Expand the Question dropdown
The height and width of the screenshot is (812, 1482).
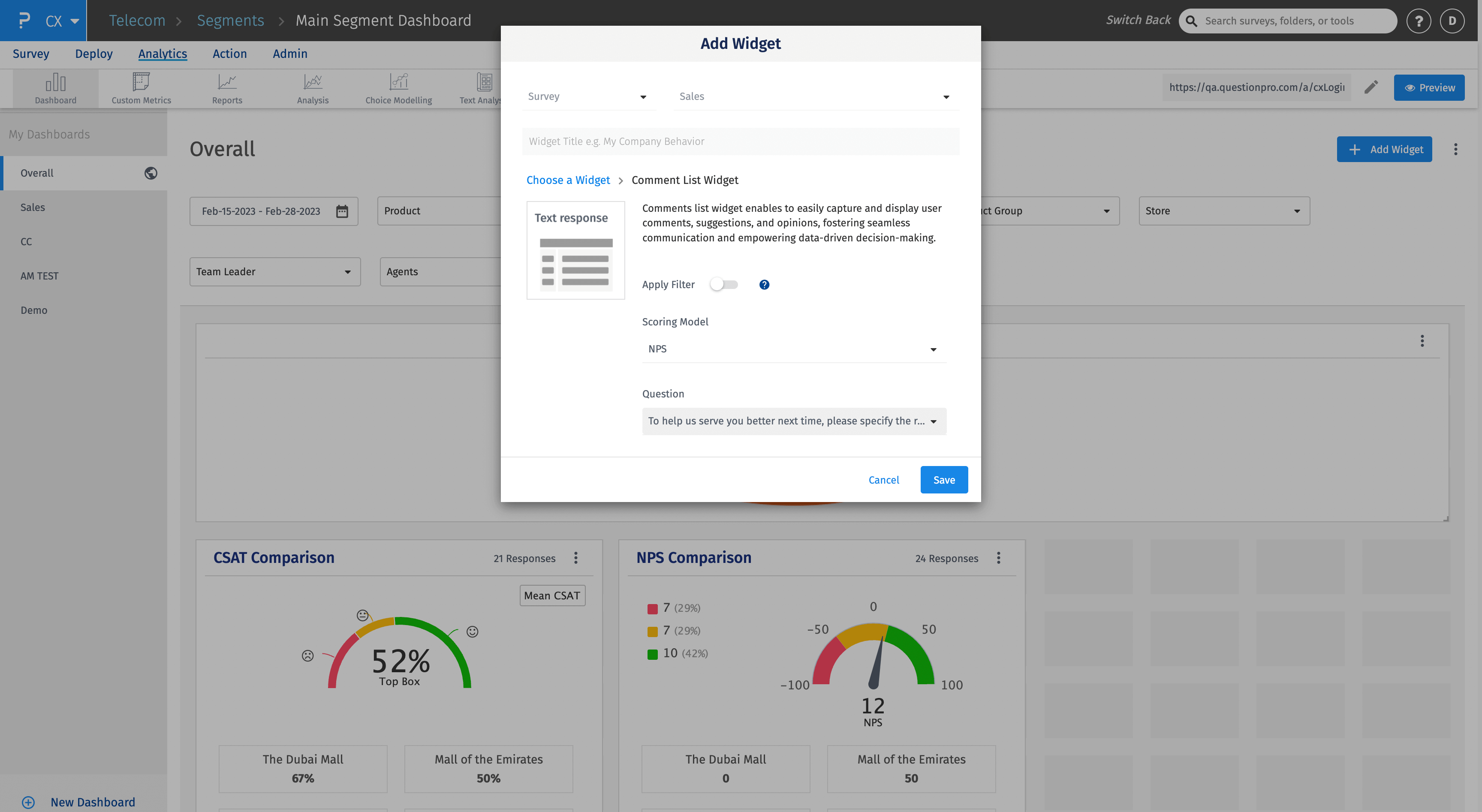tap(793, 421)
